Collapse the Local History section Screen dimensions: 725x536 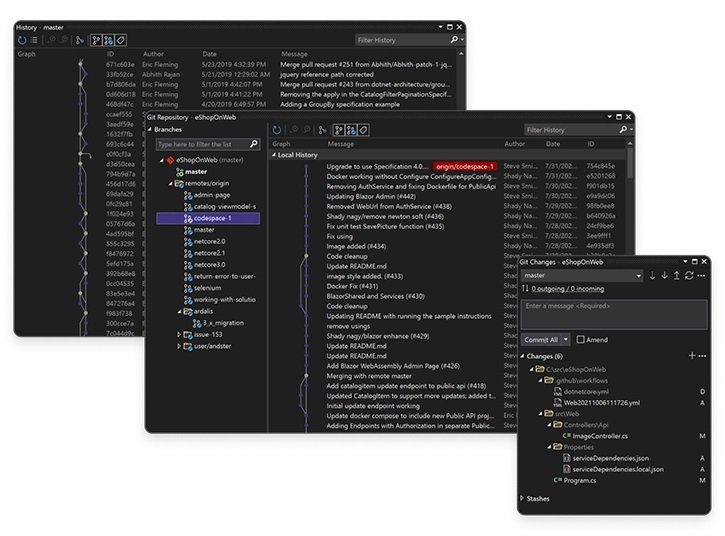(x=274, y=155)
